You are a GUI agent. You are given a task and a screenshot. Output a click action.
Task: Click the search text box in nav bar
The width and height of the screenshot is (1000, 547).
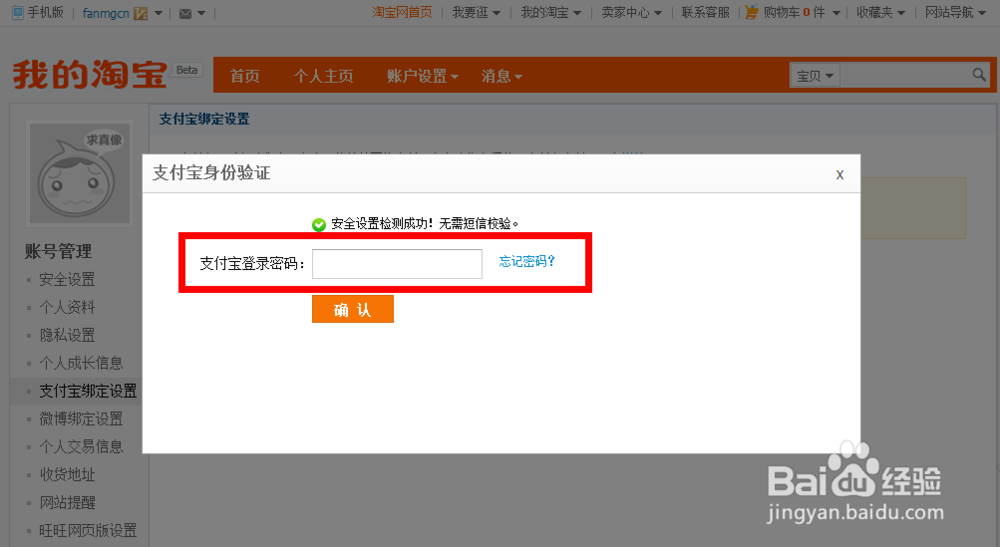904,75
